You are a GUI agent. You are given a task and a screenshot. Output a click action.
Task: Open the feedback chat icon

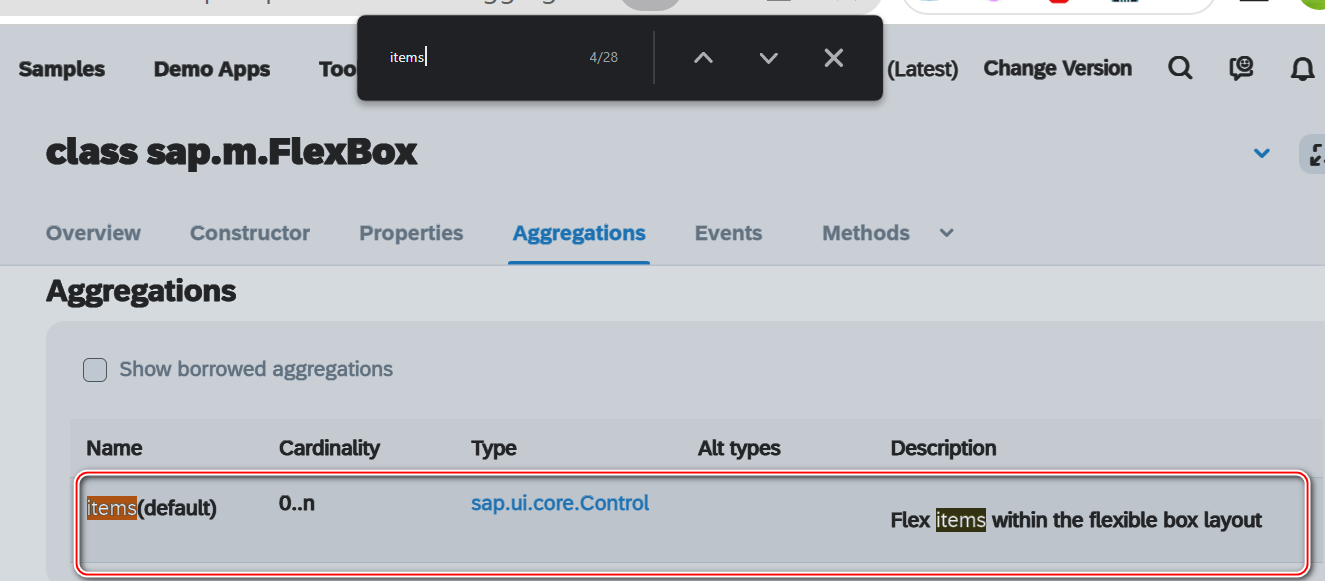point(1241,69)
